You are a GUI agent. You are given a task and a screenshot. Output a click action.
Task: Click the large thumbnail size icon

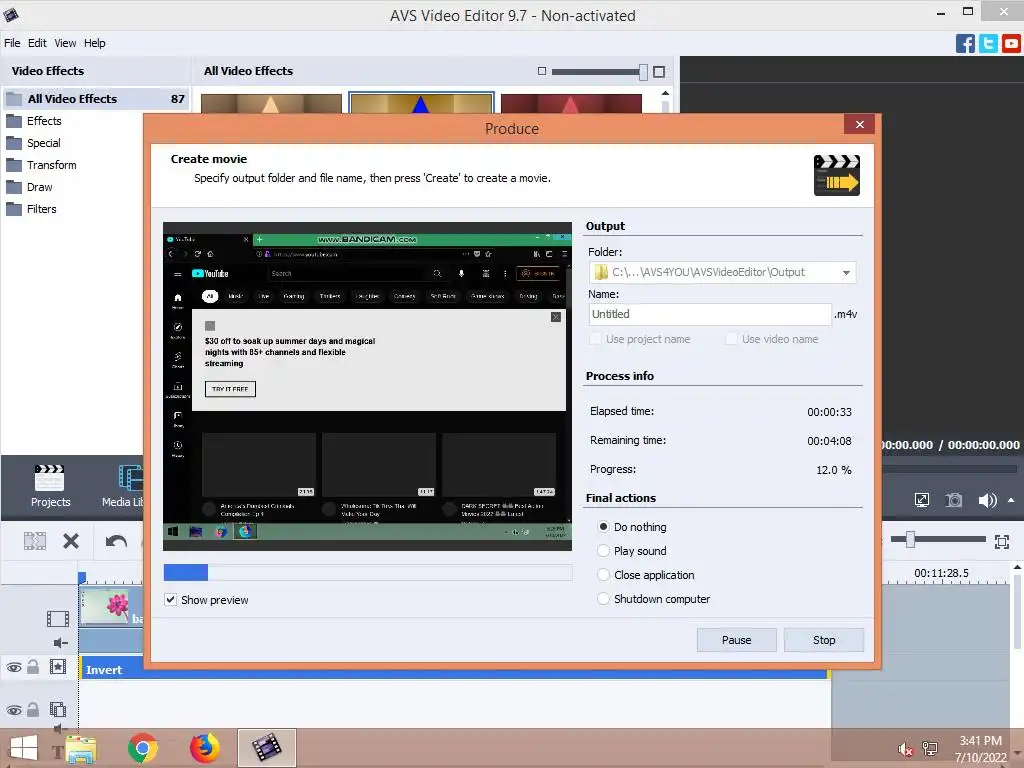tap(659, 72)
